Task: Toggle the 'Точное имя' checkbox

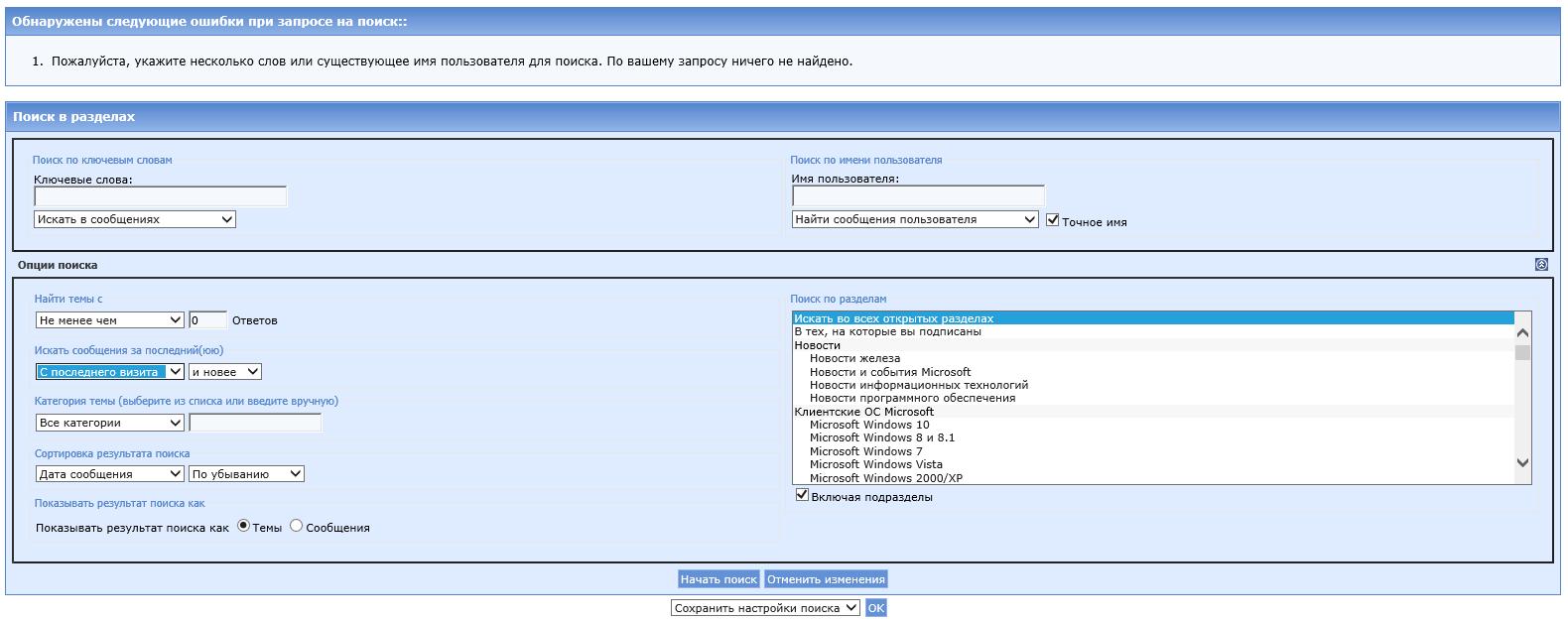Action: (1053, 220)
